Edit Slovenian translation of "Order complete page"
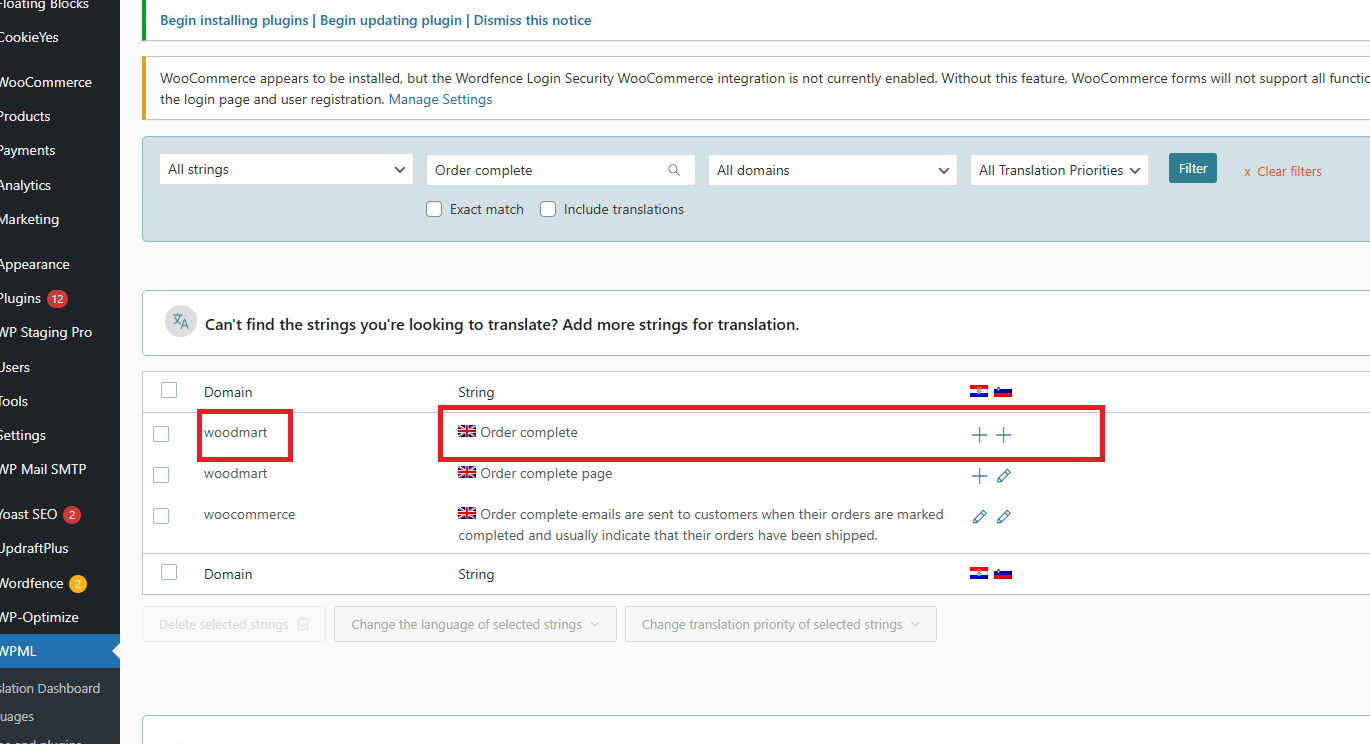Screen dimensions: 1370x744 pyautogui.click(x=1004, y=476)
